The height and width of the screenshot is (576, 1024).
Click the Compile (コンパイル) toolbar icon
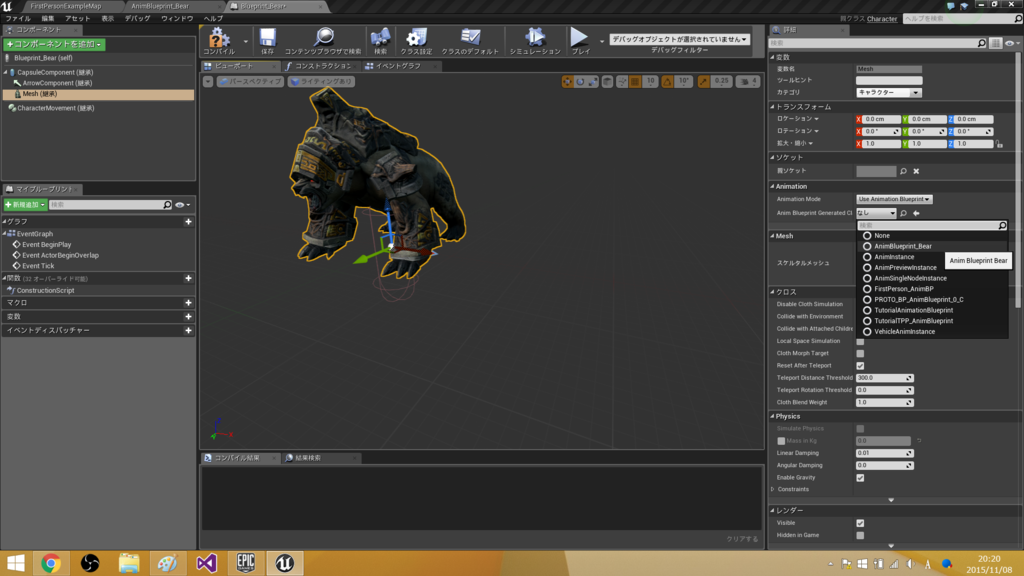pos(219,37)
